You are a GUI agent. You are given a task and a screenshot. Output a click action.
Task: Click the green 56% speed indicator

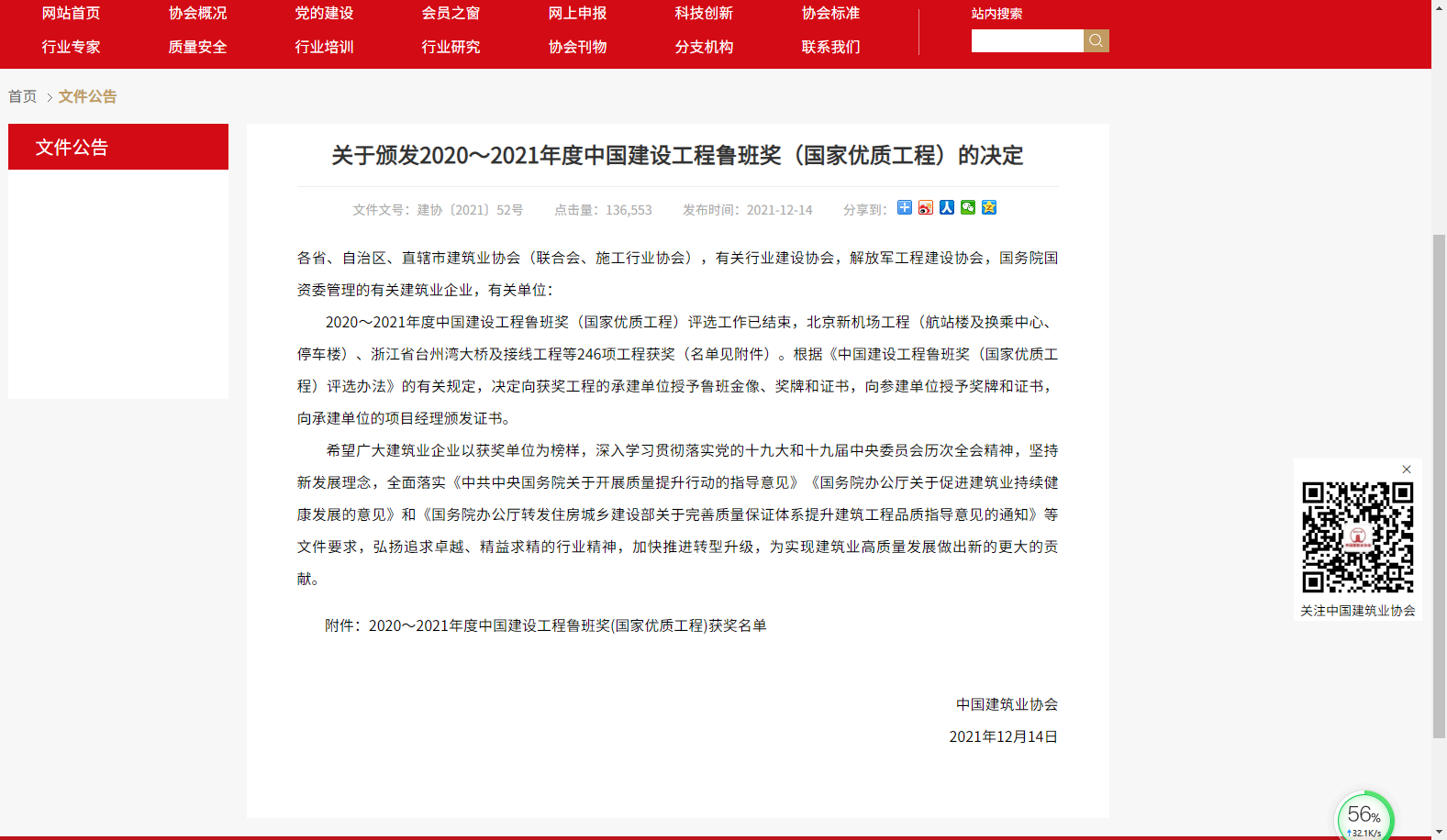1364,816
